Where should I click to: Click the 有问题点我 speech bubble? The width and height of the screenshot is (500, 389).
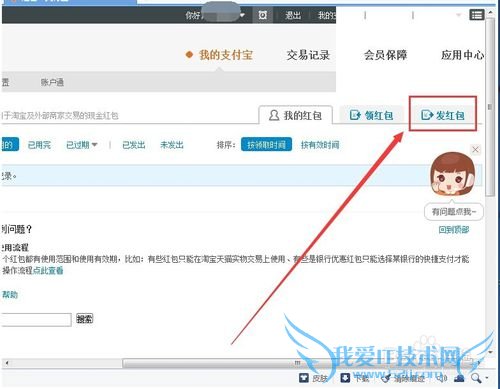[454, 212]
